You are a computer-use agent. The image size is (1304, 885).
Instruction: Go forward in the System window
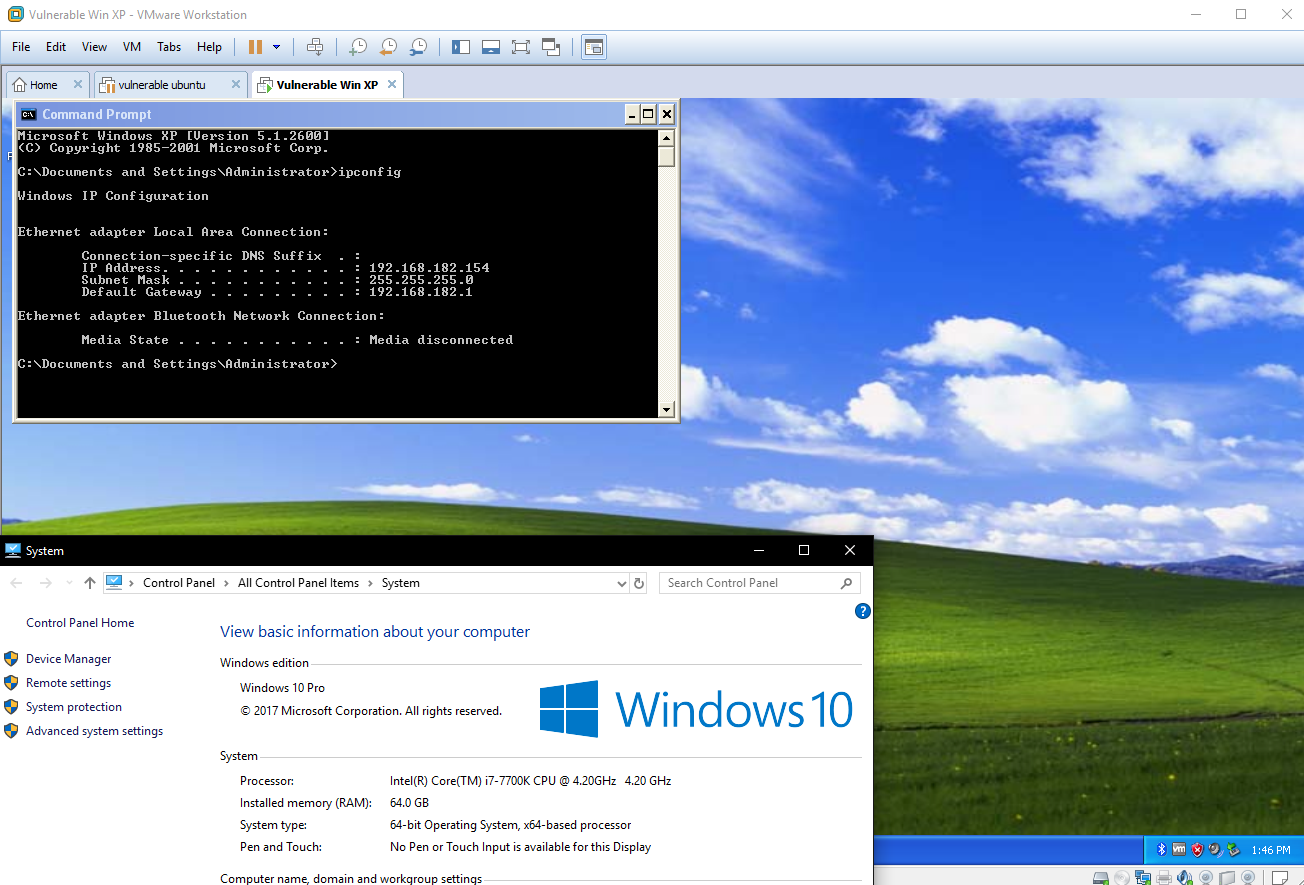[x=46, y=583]
